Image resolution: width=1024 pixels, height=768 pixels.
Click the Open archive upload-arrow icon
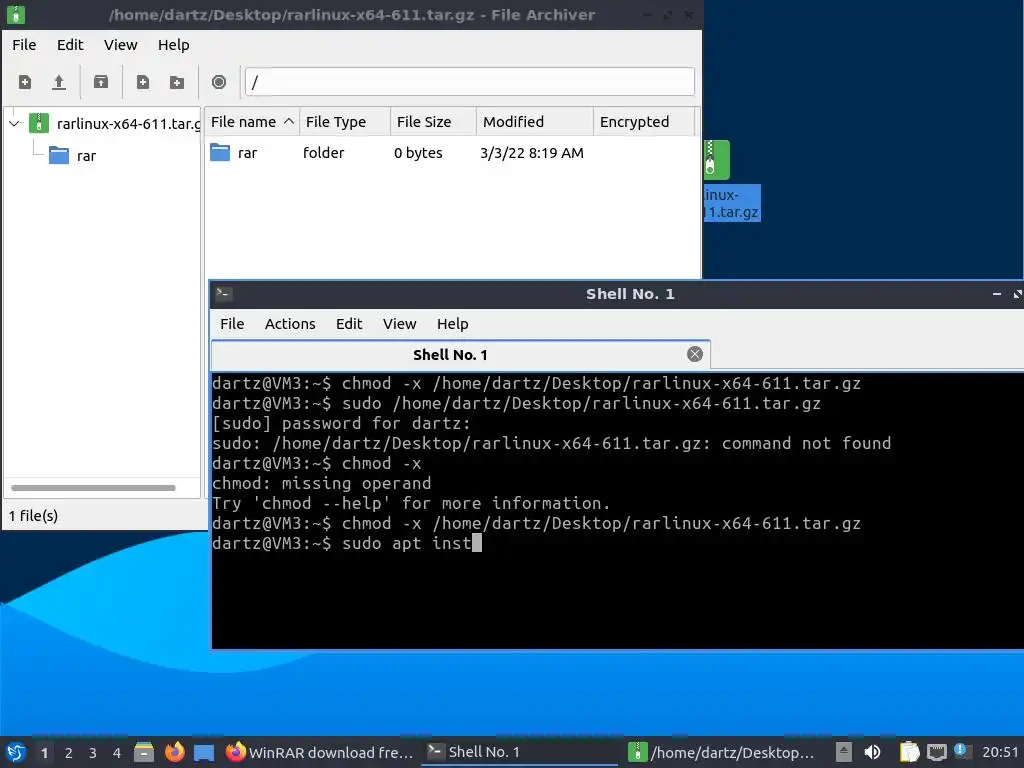59,82
